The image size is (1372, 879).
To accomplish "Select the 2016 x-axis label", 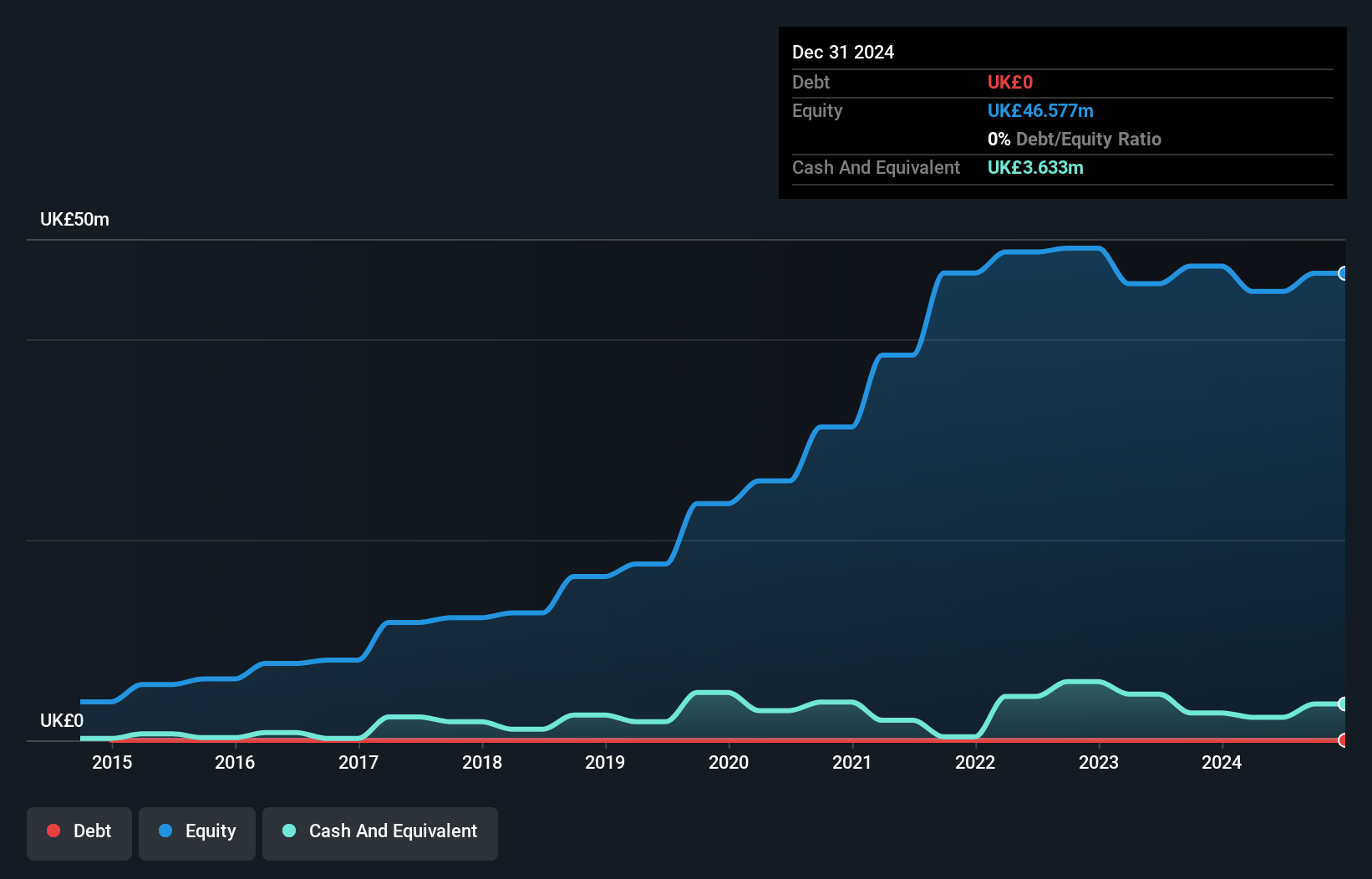I will click(x=235, y=762).
